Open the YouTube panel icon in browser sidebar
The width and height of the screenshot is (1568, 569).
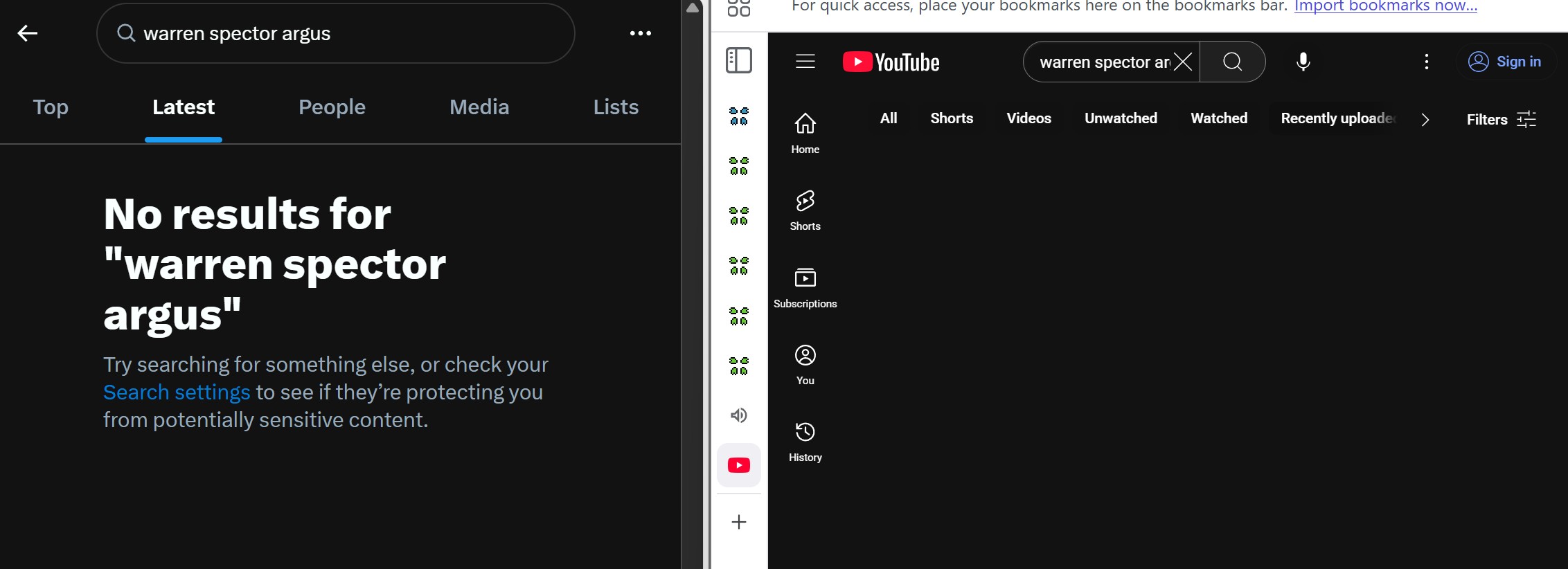pyautogui.click(x=739, y=465)
